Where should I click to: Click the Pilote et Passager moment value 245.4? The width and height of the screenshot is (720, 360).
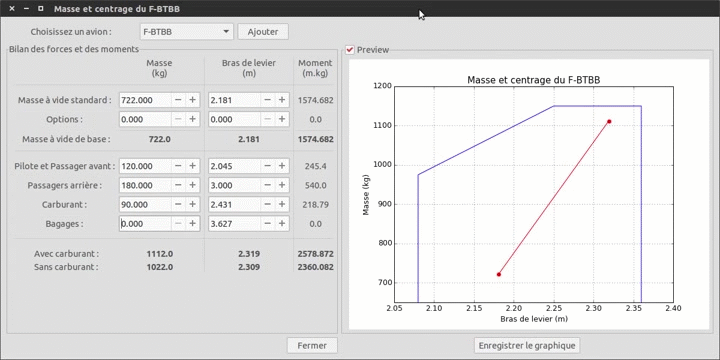tap(315, 166)
